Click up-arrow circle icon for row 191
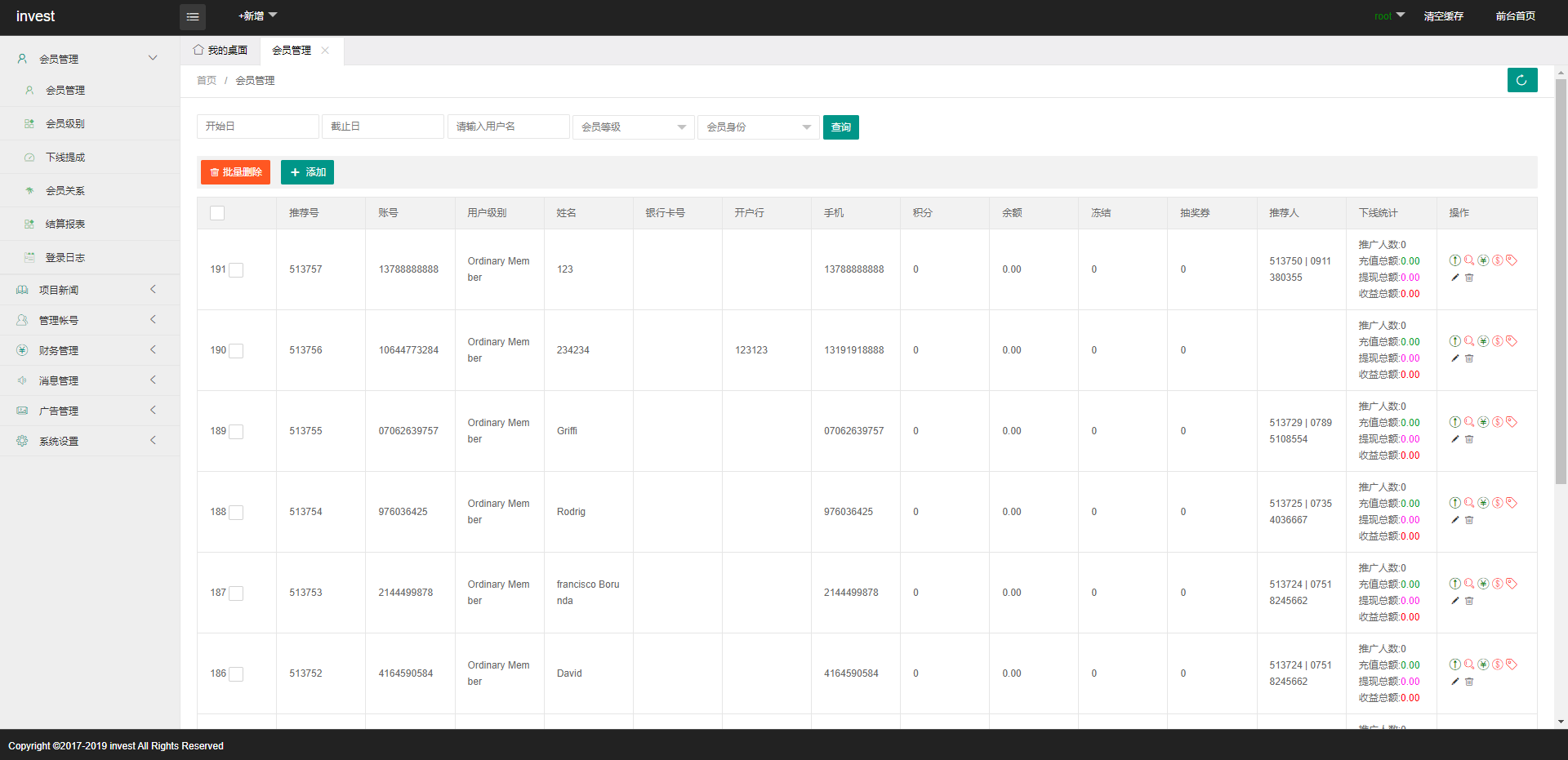Image resolution: width=1568 pixels, height=760 pixels. coord(1454,260)
